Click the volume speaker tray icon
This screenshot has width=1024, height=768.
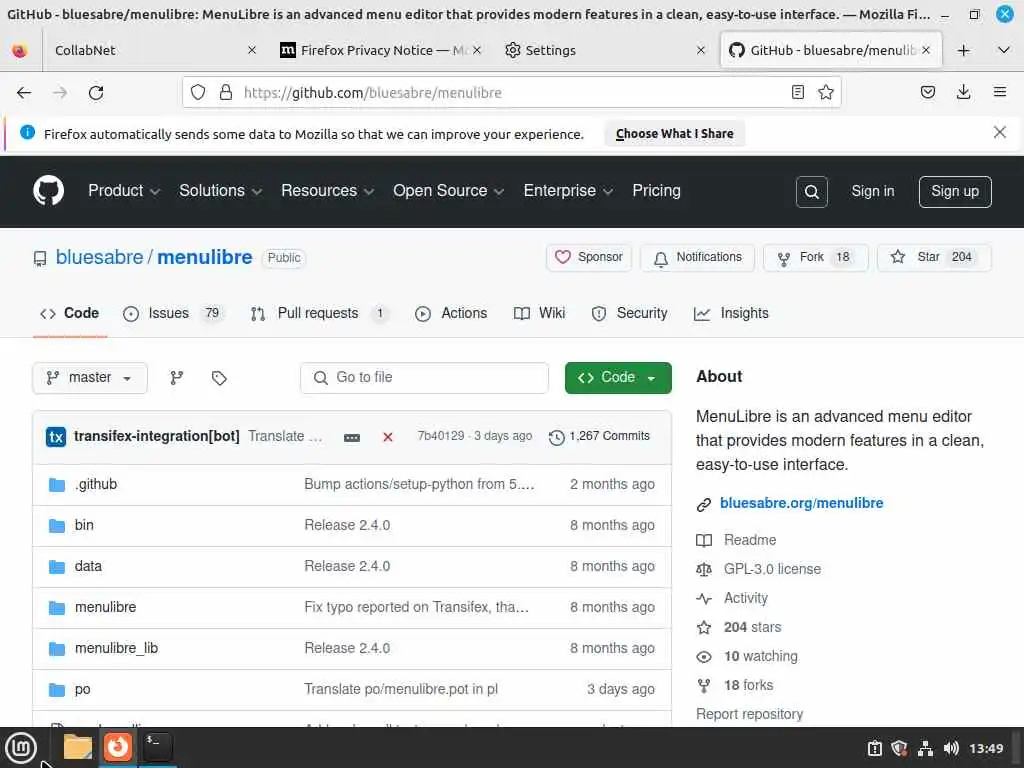pos(951,748)
